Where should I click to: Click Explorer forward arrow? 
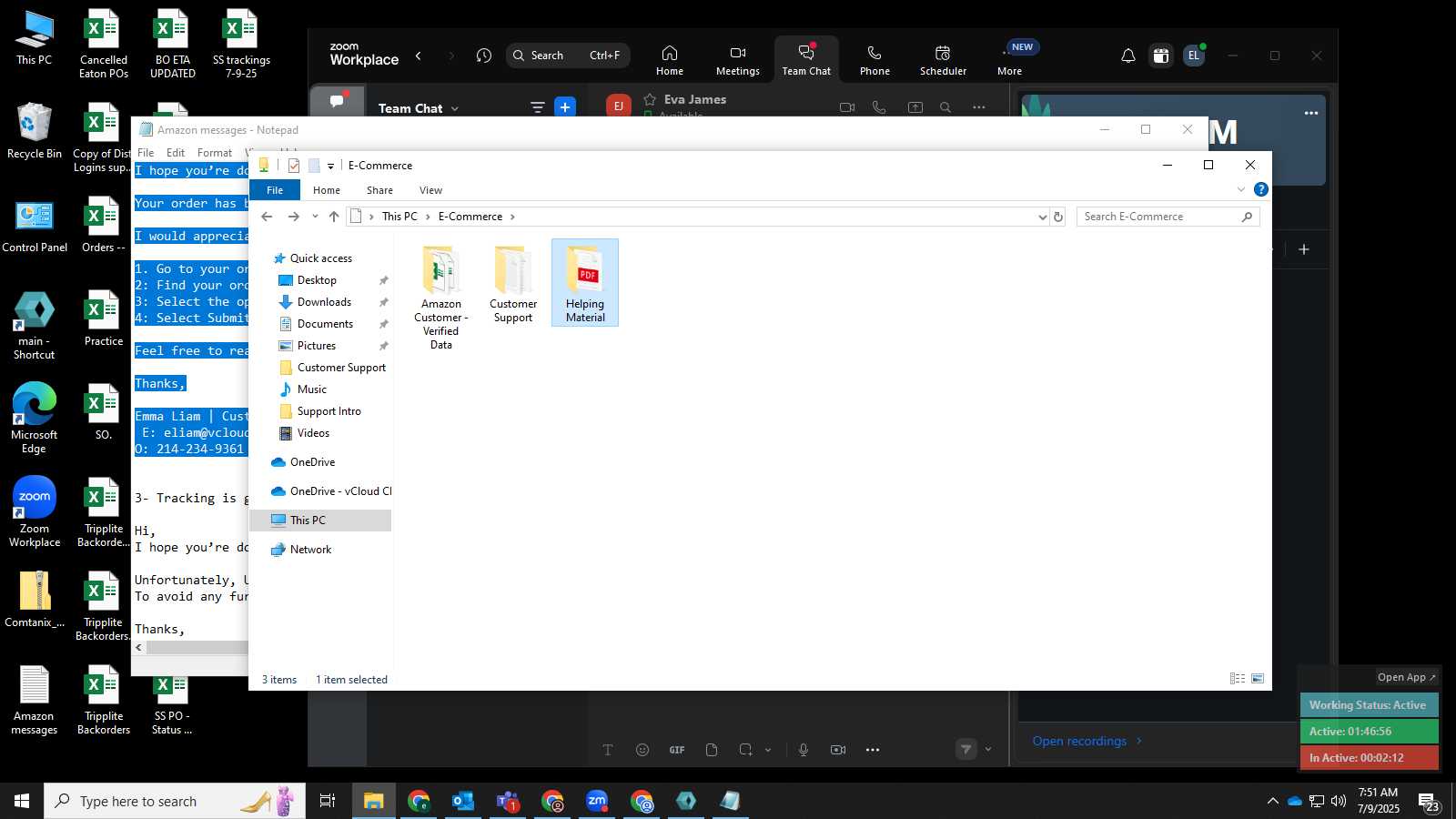(293, 217)
